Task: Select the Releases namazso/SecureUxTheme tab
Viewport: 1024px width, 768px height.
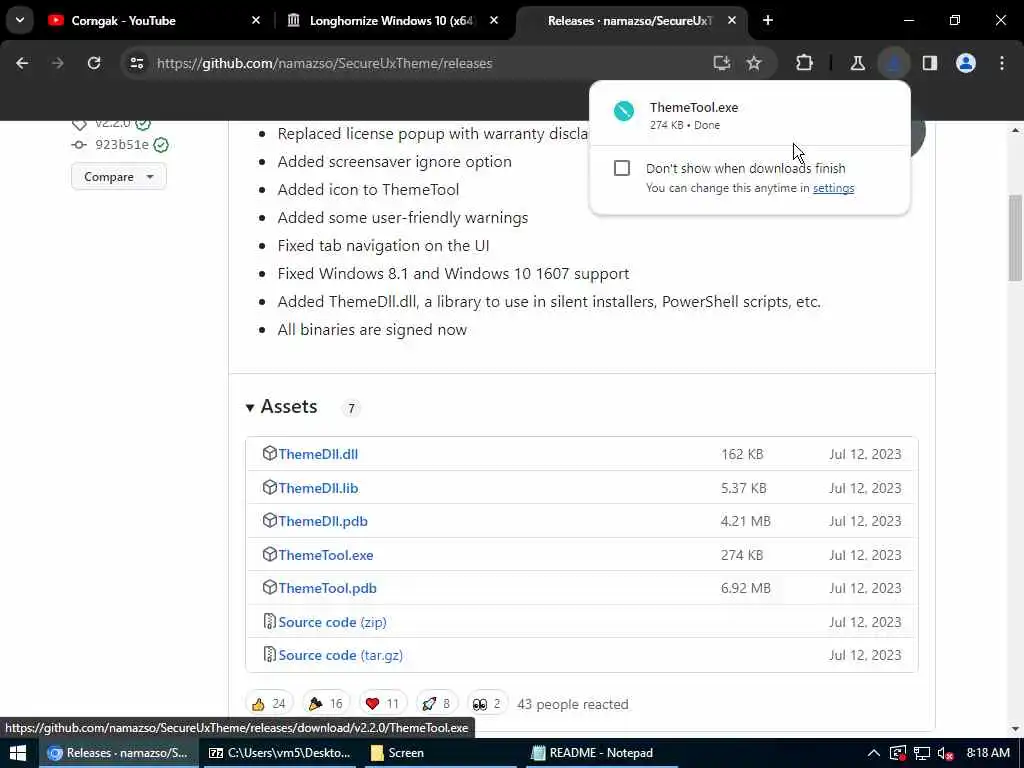Action: coord(632,21)
